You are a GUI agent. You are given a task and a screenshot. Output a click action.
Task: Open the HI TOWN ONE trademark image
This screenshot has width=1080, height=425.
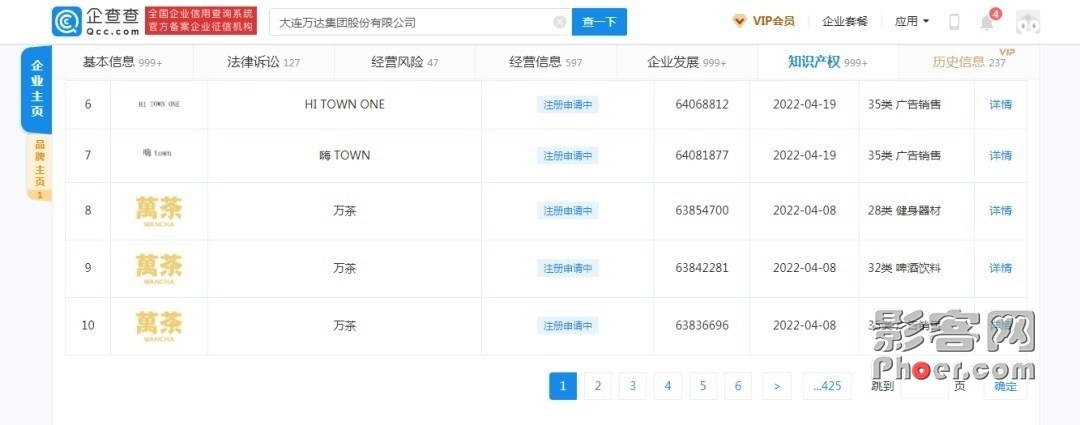pos(159,105)
